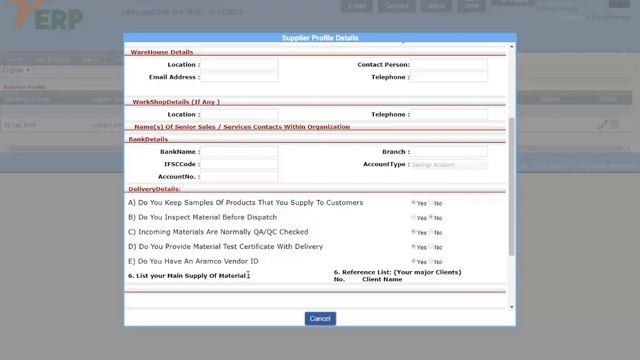Image resolution: width=640 pixels, height=360 pixels.
Task: Select Yes for keeping product samples
Action: coord(413,202)
